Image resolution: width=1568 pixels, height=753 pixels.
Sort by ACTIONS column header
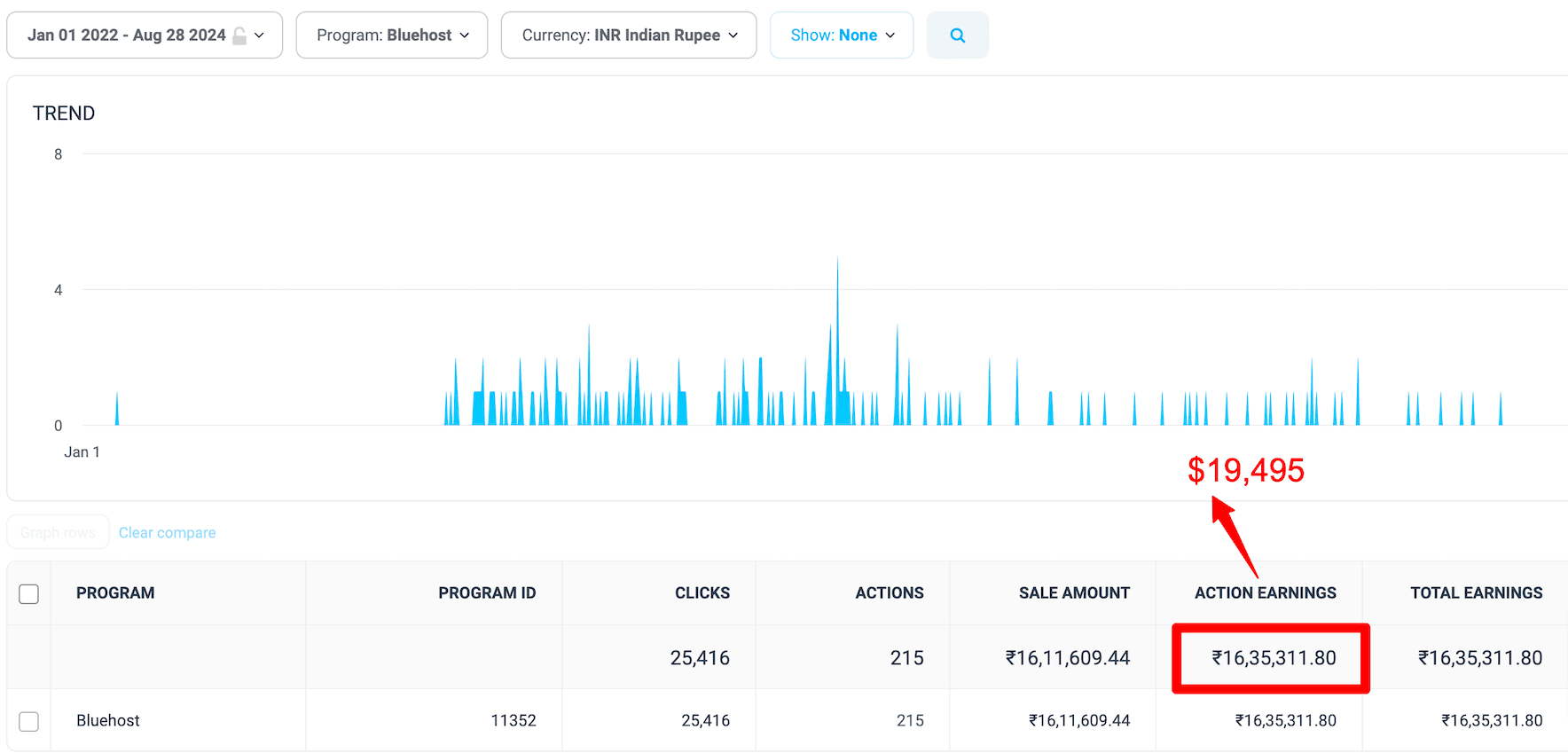890,592
